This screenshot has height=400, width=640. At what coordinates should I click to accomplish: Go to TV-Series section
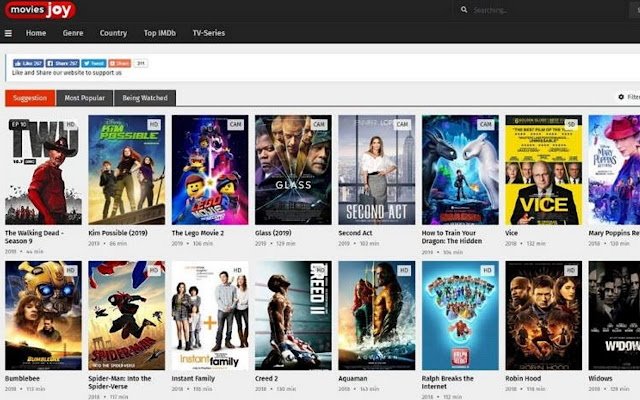click(209, 33)
